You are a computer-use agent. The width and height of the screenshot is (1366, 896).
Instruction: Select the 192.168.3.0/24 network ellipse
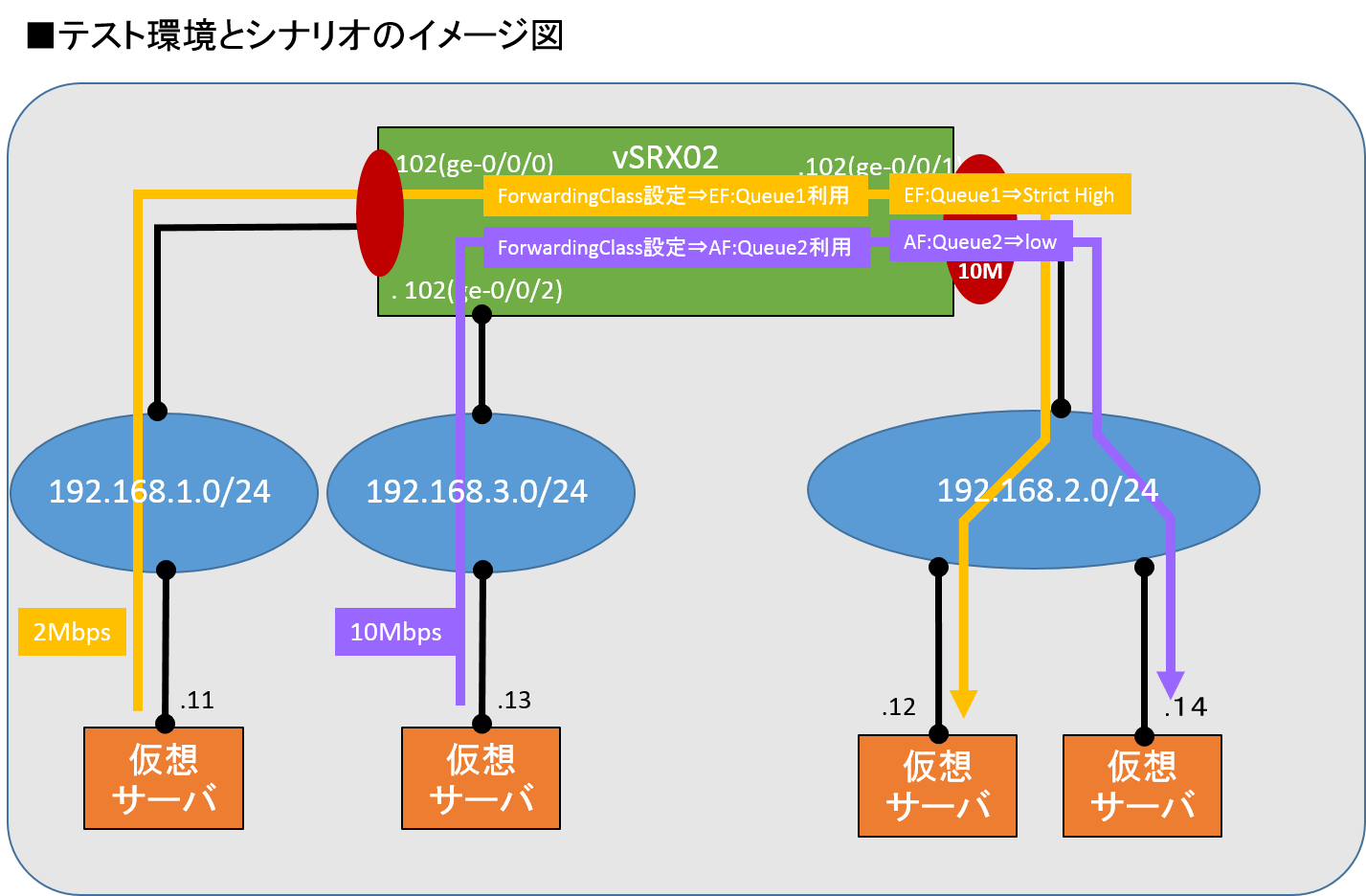(481, 493)
